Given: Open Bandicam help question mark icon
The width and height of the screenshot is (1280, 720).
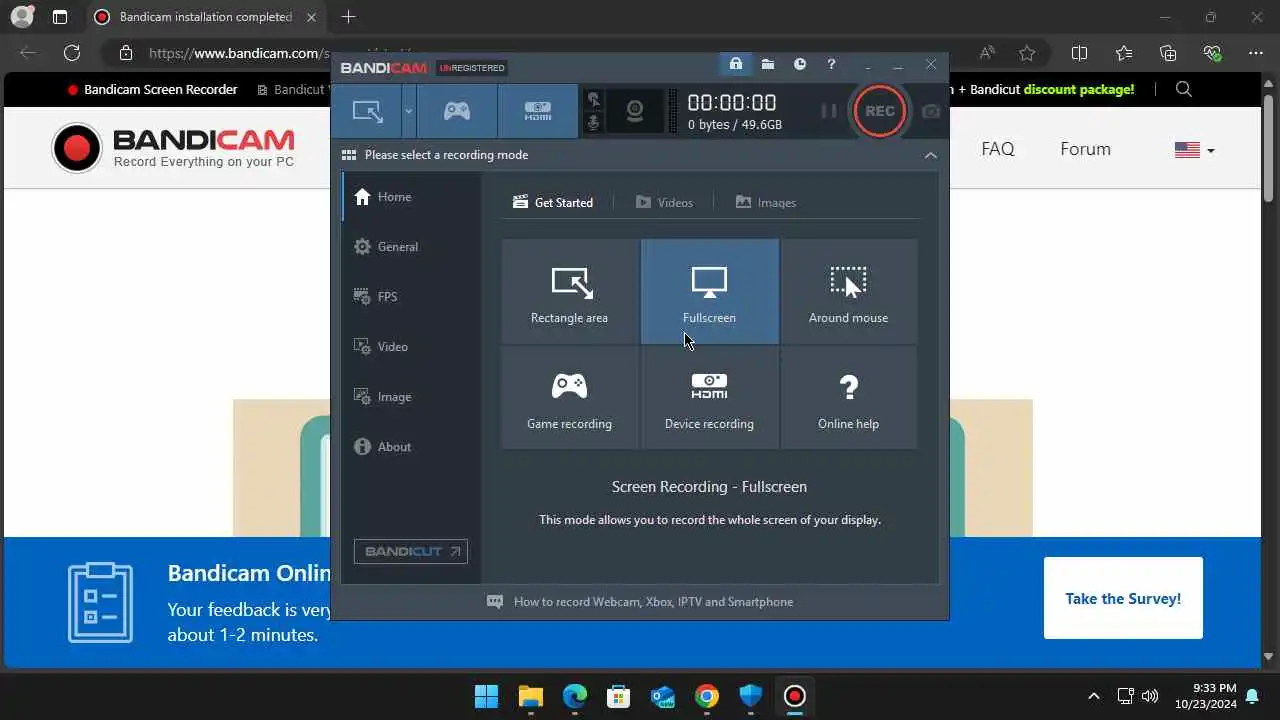Looking at the screenshot, I should click(831, 65).
